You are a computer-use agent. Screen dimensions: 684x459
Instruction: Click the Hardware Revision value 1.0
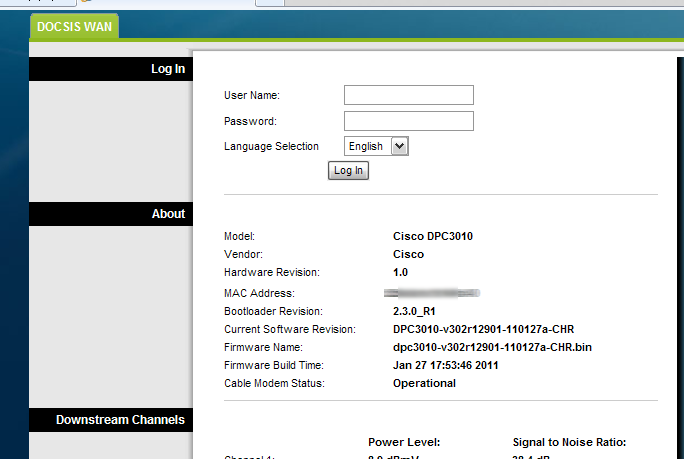coord(400,272)
